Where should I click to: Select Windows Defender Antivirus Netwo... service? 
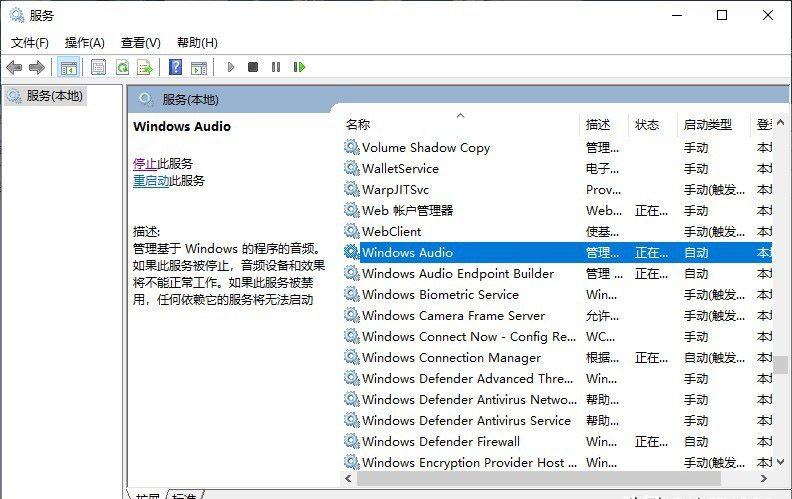click(469, 399)
